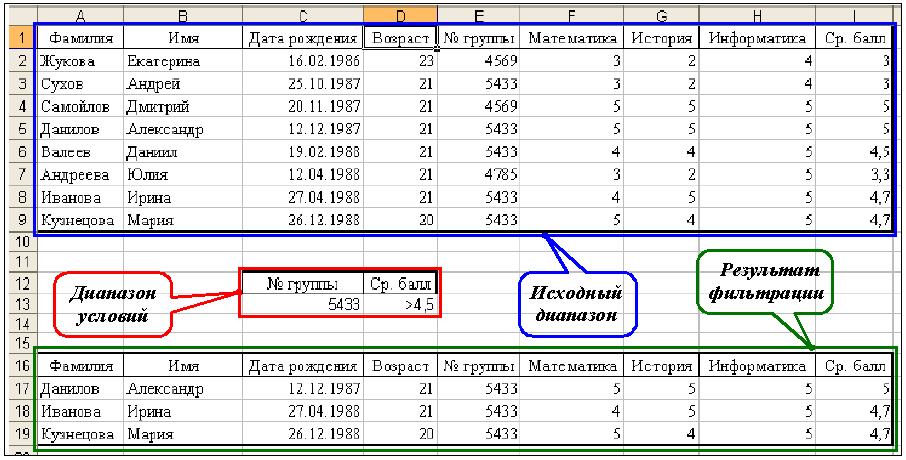This screenshot has width=906, height=460.
Task: Select column header F
Action: 572,16
